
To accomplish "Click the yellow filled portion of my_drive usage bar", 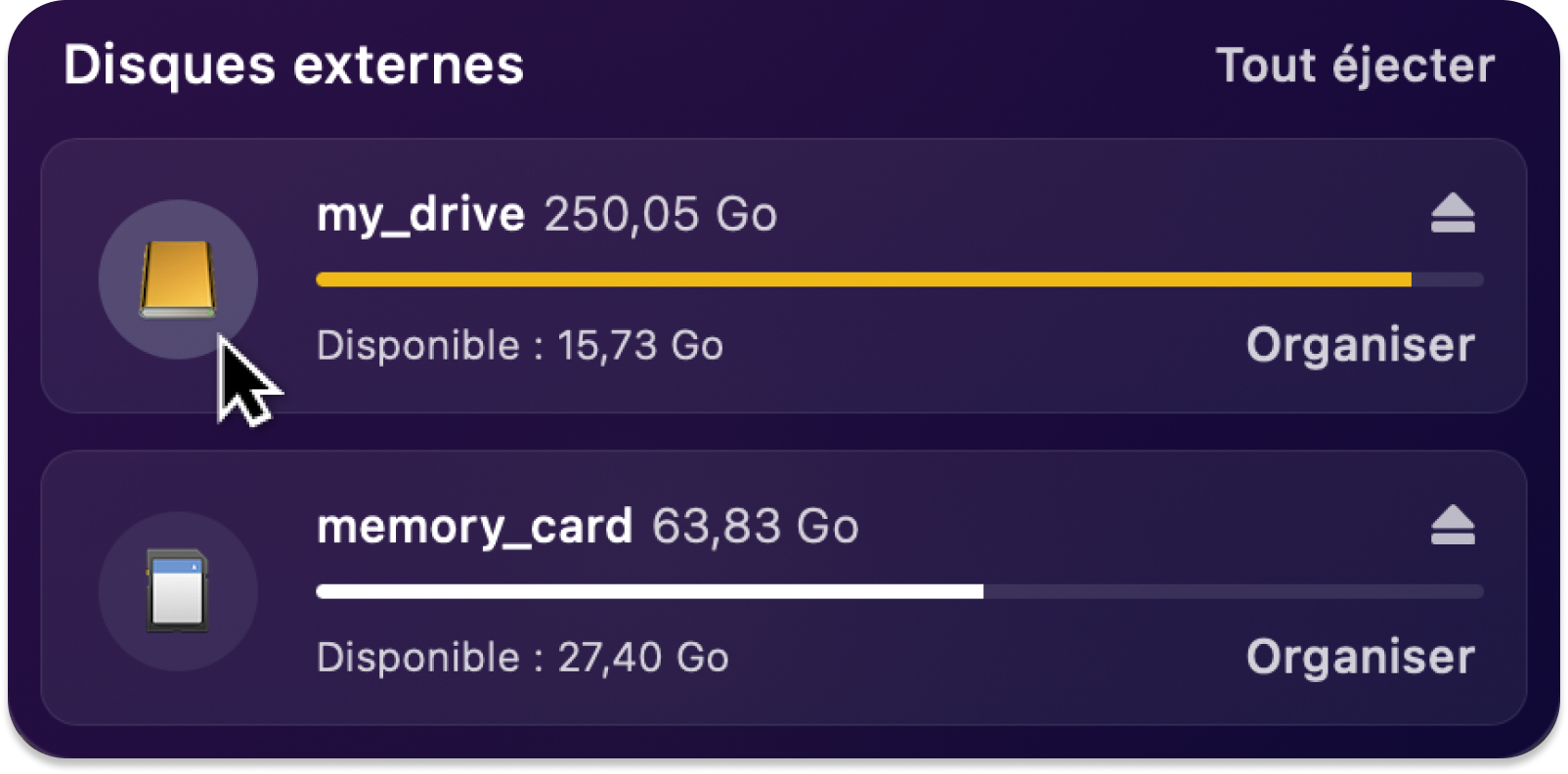I will click(864, 279).
